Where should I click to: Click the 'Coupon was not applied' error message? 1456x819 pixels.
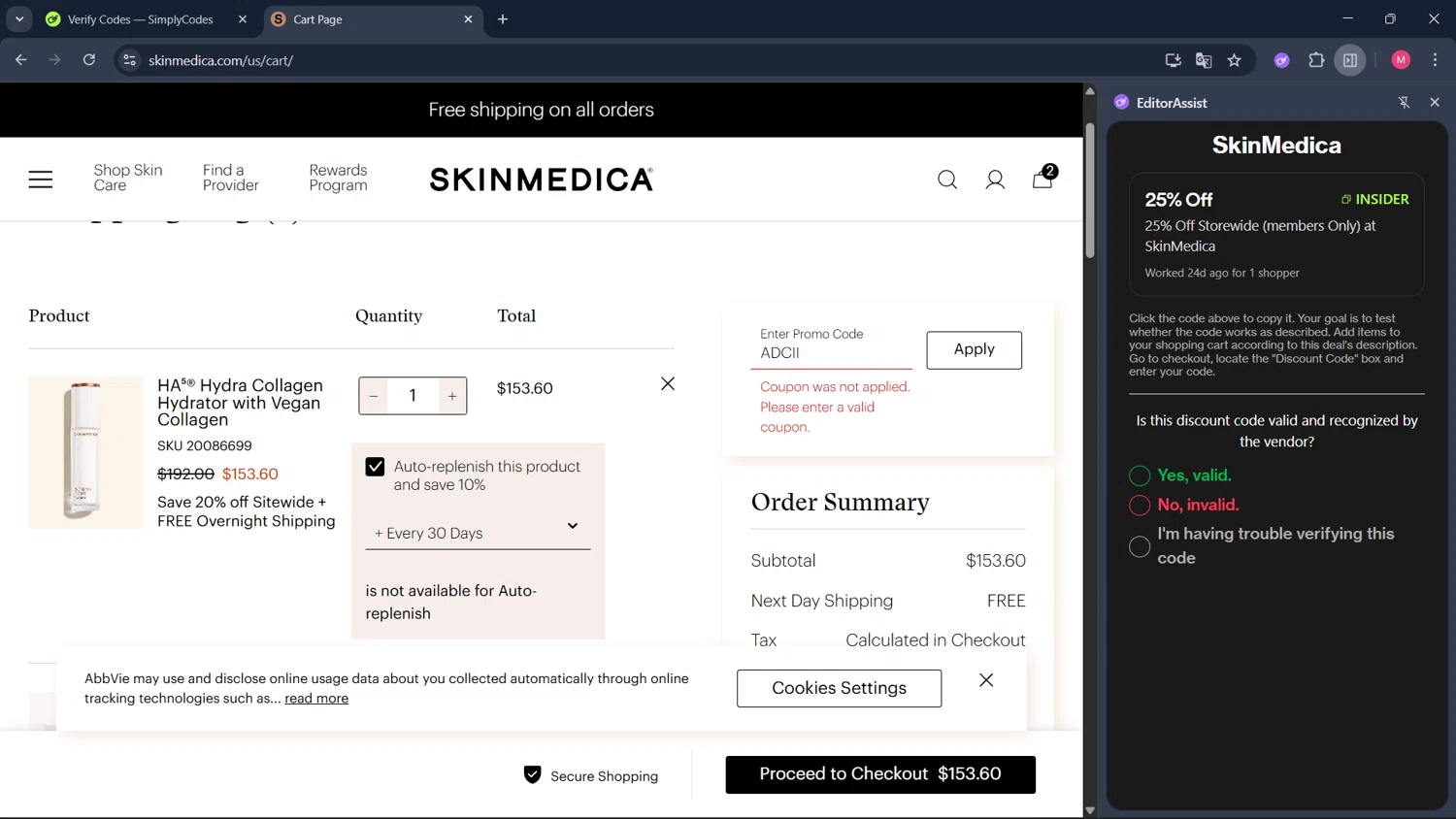pyautogui.click(x=836, y=407)
